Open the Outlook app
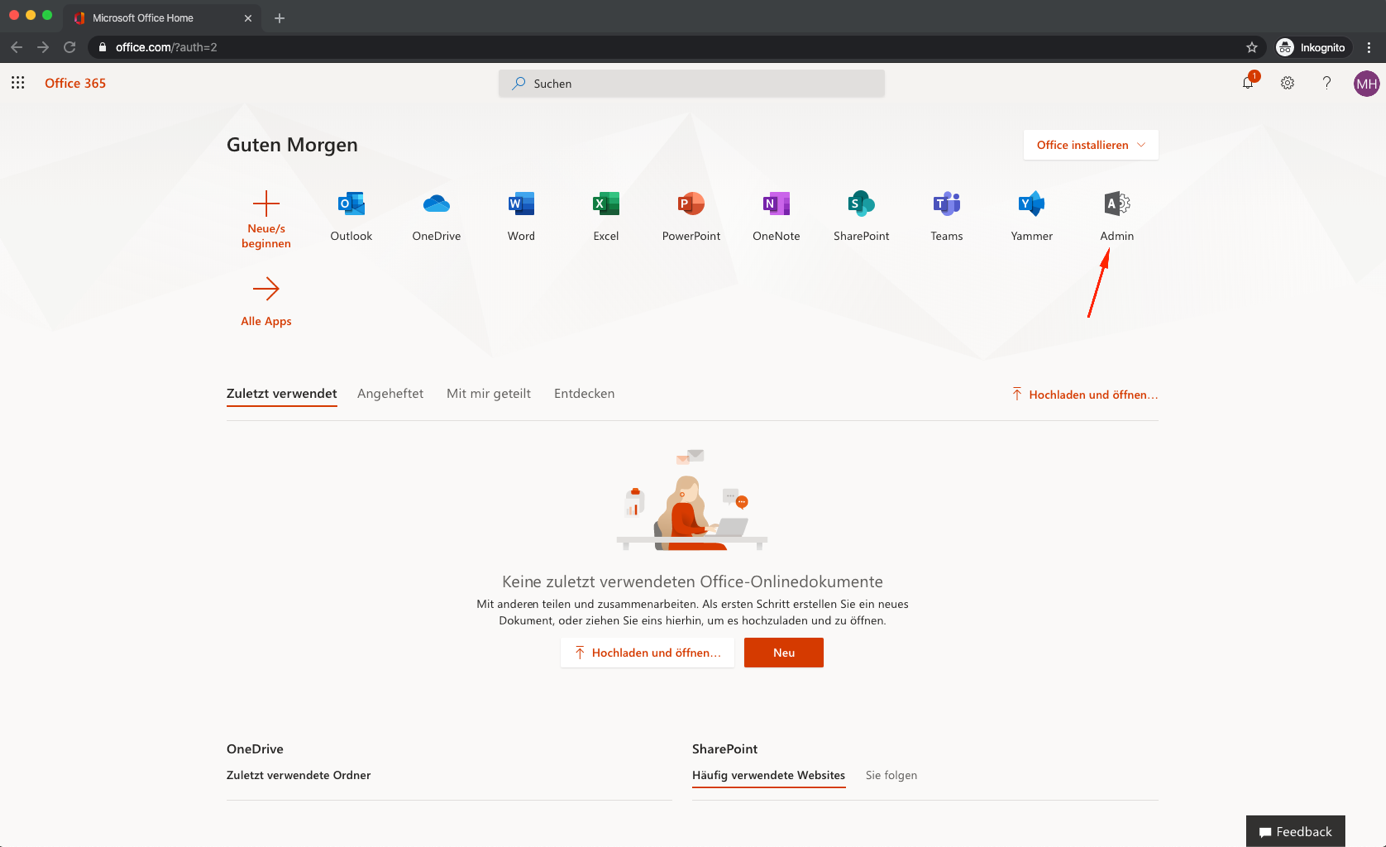 tap(351, 216)
